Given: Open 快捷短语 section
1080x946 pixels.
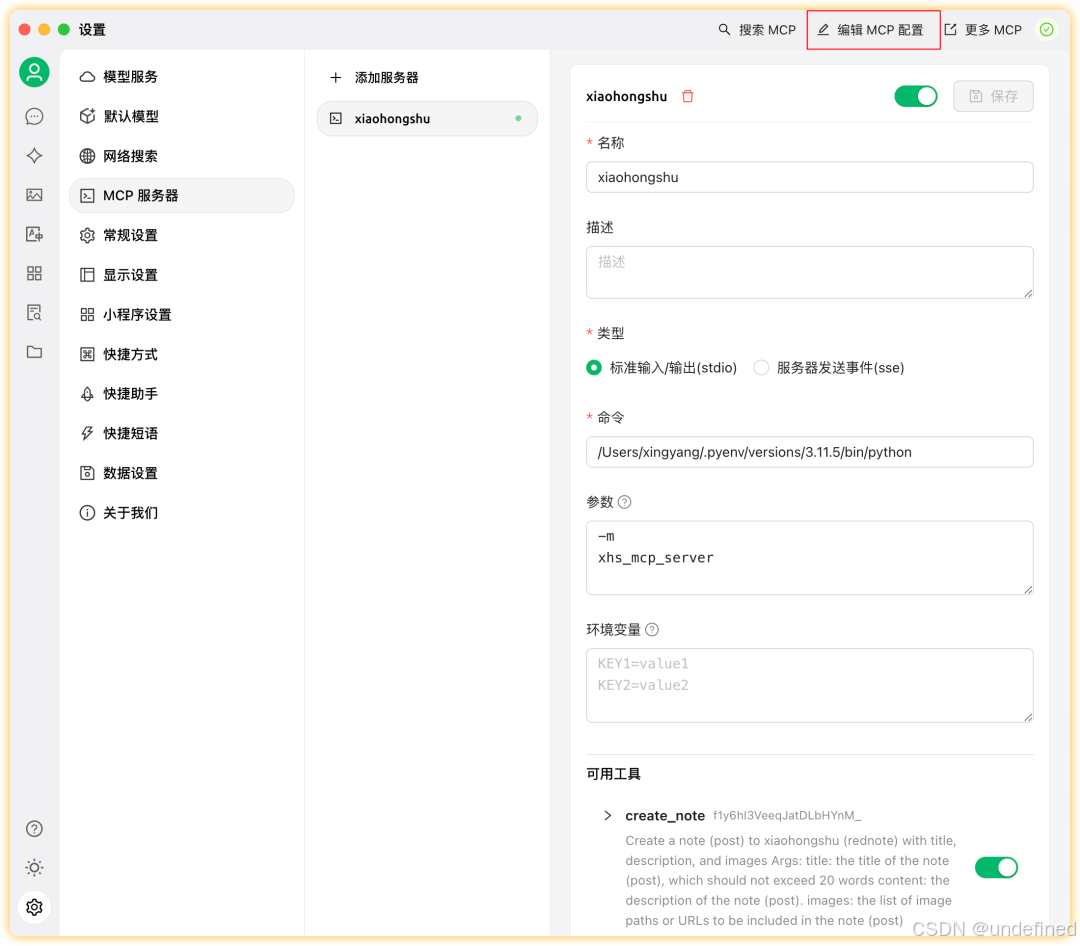Looking at the screenshot, I should [x=182, y=433].
